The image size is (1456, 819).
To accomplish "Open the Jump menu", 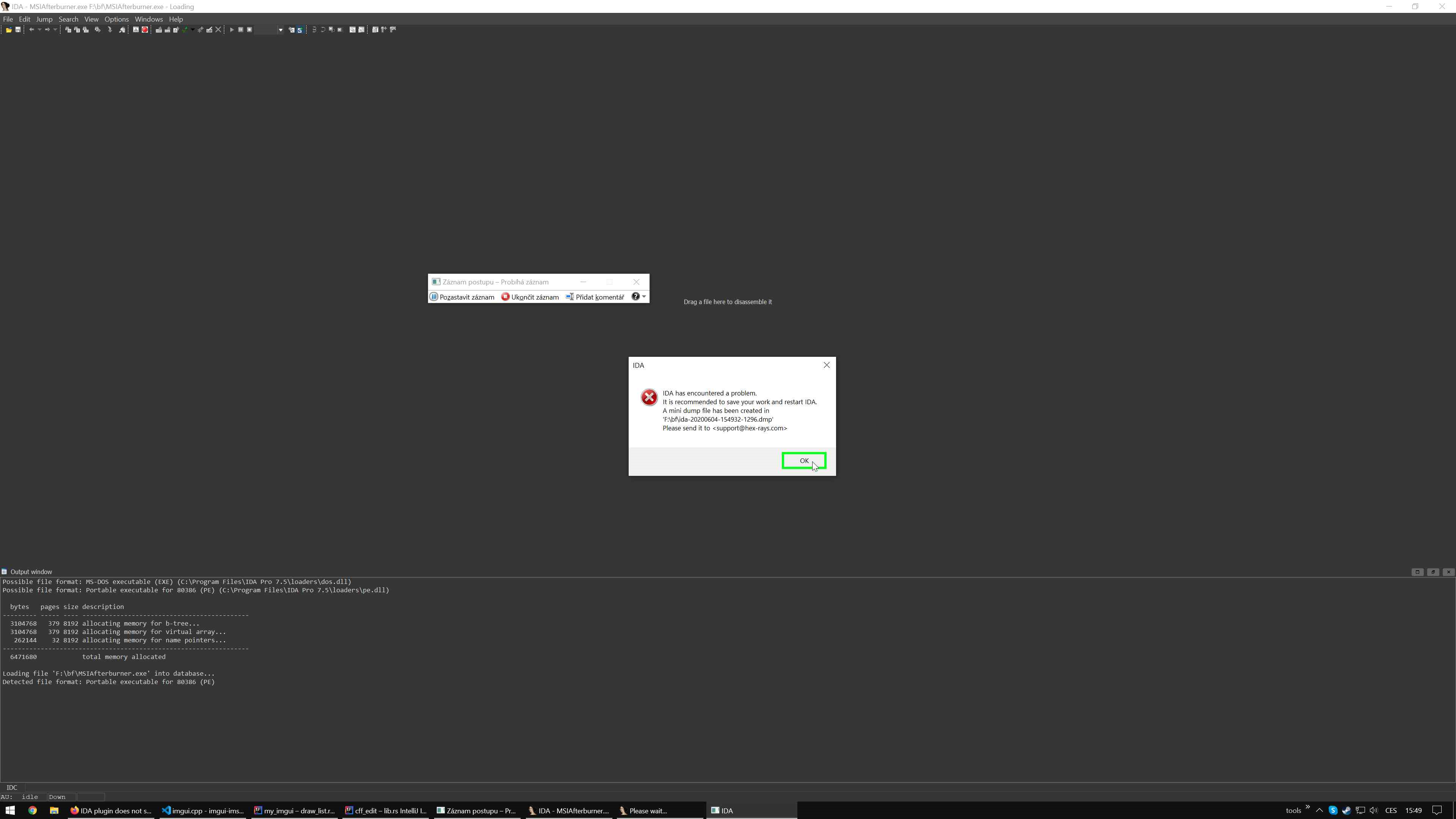I will [x=44, y=19].
